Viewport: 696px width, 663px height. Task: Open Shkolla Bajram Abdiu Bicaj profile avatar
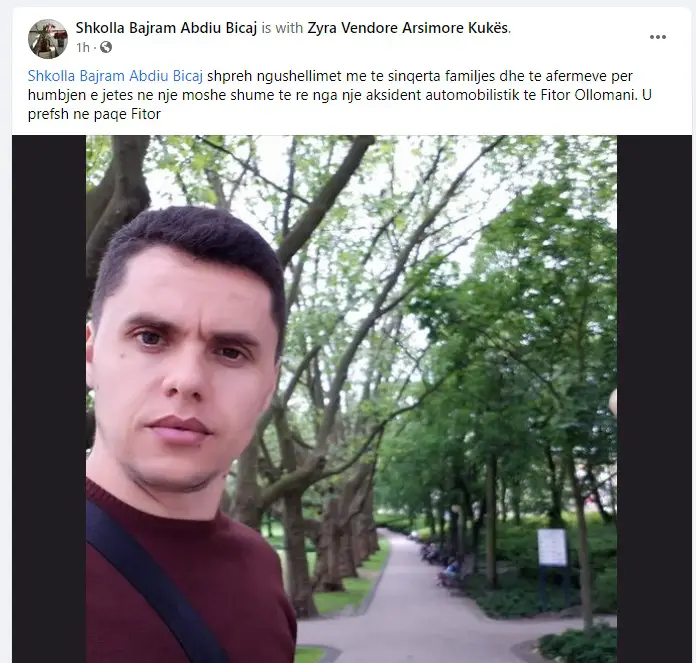(48, 39)
